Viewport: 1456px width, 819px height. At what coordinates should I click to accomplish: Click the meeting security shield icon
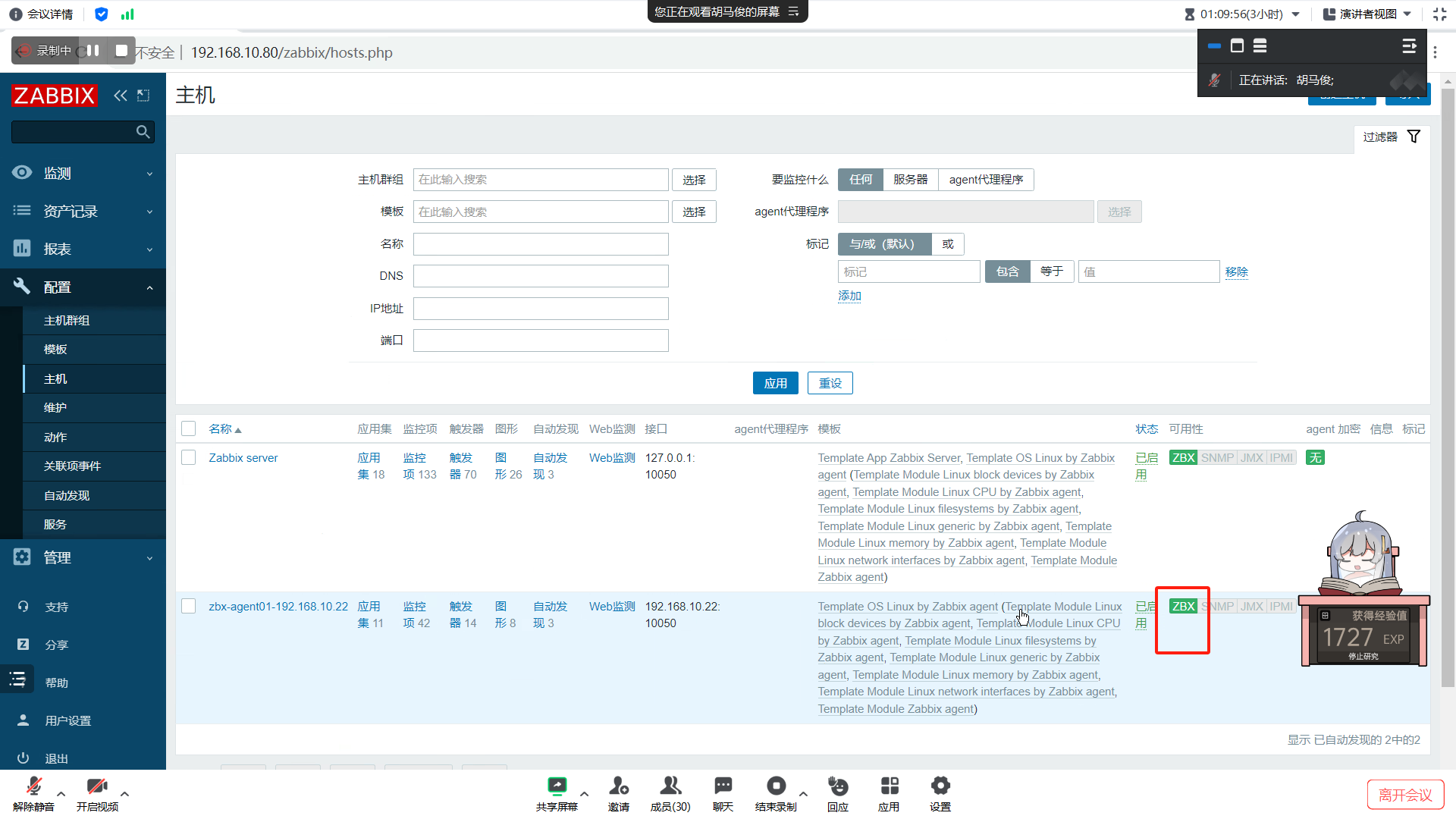[102, 14]
